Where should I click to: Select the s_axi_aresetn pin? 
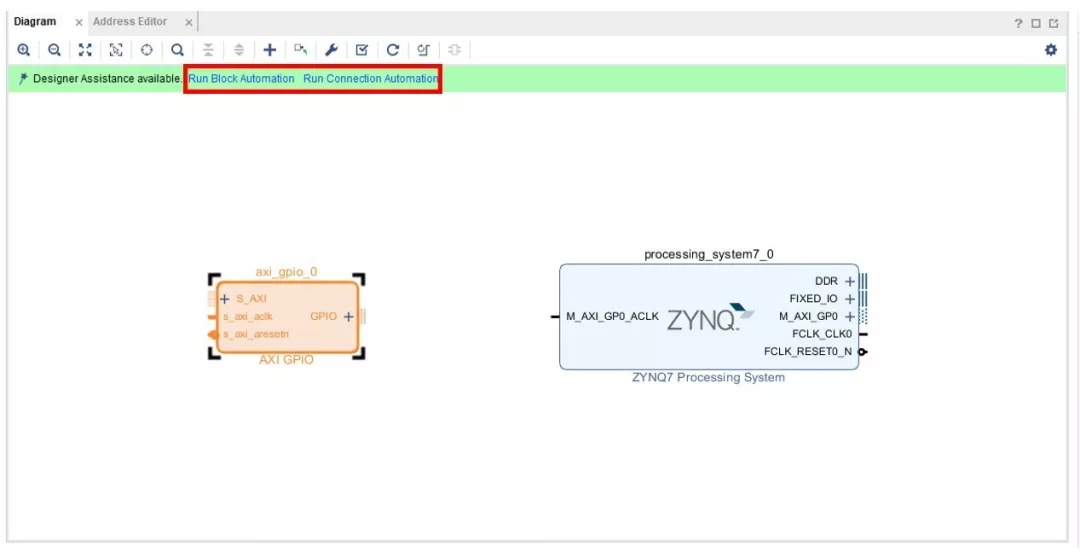click(x=256, y=334)
